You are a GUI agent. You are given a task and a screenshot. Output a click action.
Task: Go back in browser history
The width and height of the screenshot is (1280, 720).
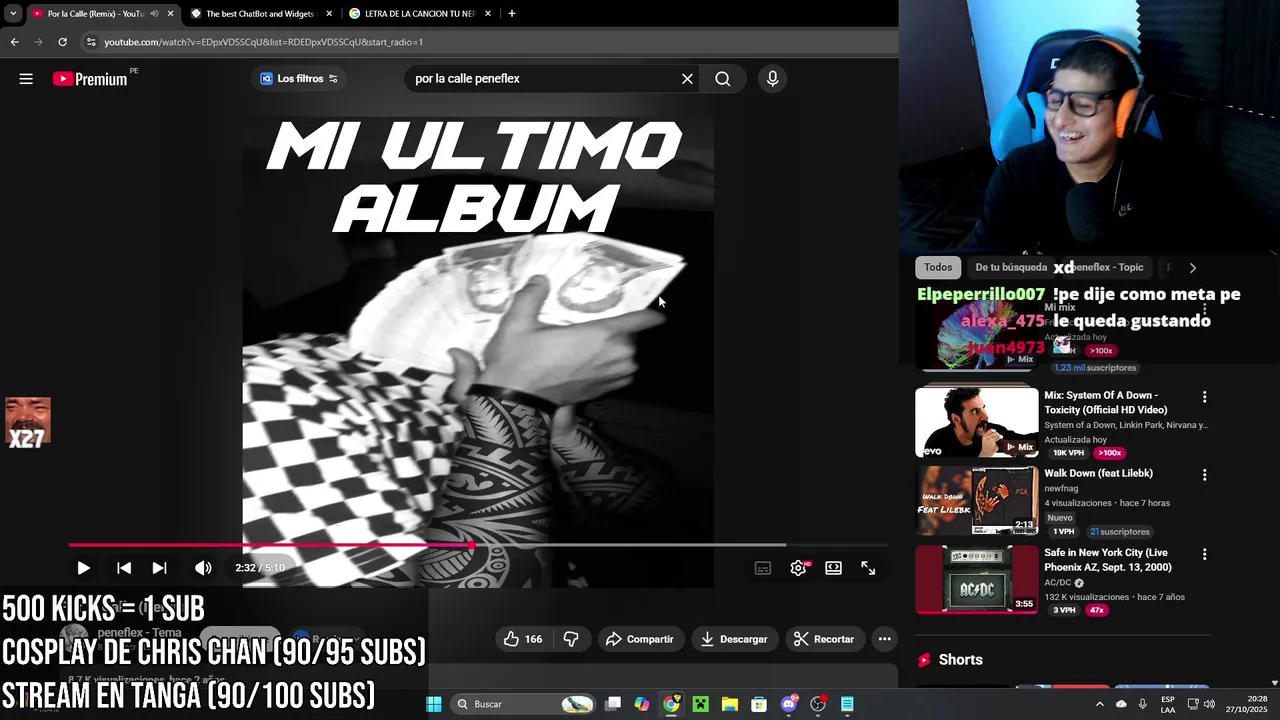pyautogui.click(x=14, y=42)
